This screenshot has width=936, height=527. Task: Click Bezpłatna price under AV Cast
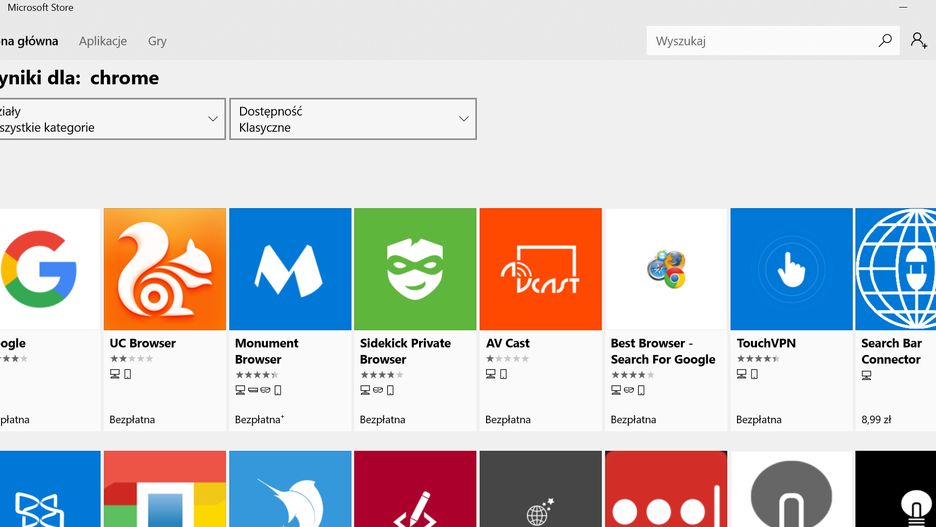(x=508, y=420)
